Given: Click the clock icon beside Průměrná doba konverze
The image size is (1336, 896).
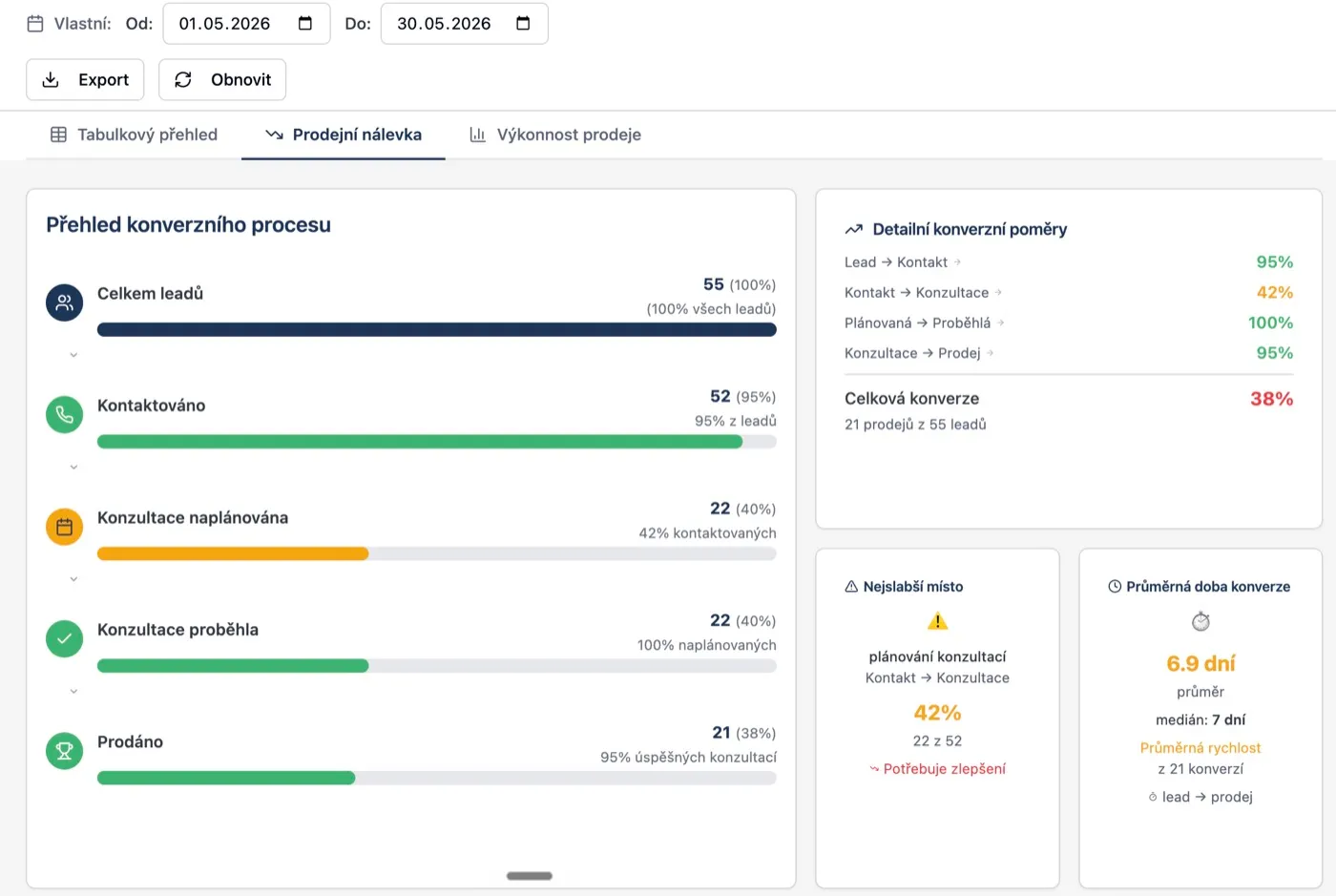Looking at the screenshot, I should tap(1115, 587).
